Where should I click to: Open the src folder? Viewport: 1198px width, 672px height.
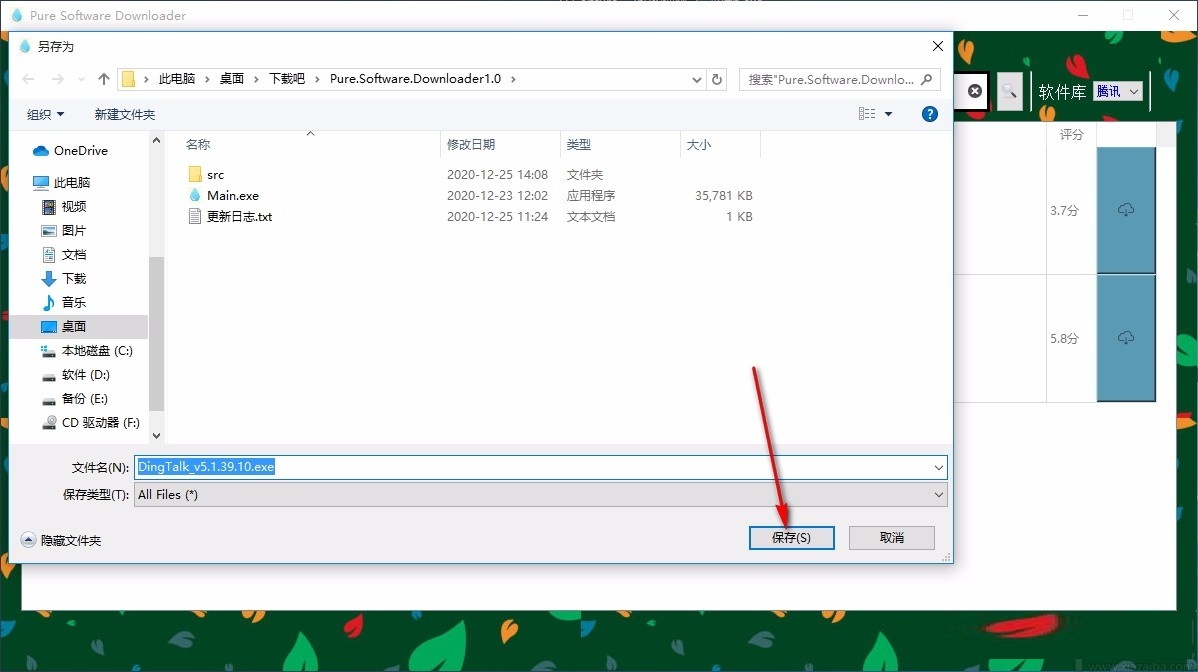tap(213, 173)
